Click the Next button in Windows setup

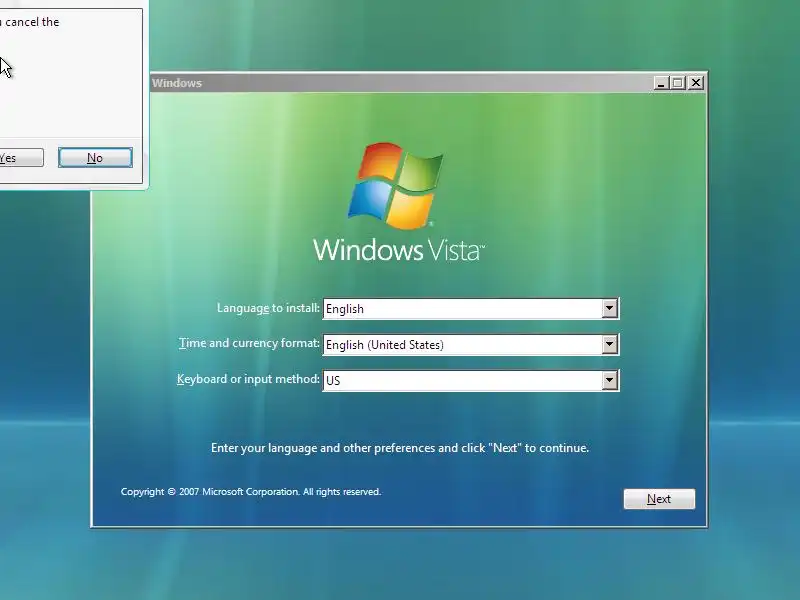[x=659, y=498]
